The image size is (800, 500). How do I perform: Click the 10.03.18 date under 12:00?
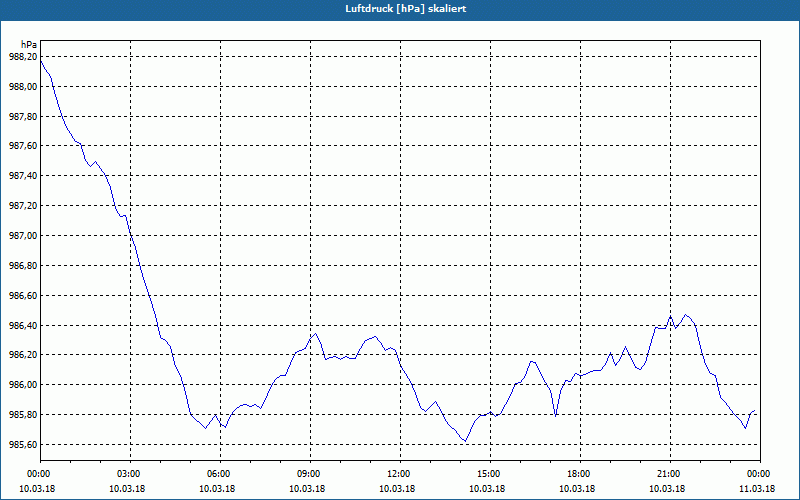coord(397,489)
